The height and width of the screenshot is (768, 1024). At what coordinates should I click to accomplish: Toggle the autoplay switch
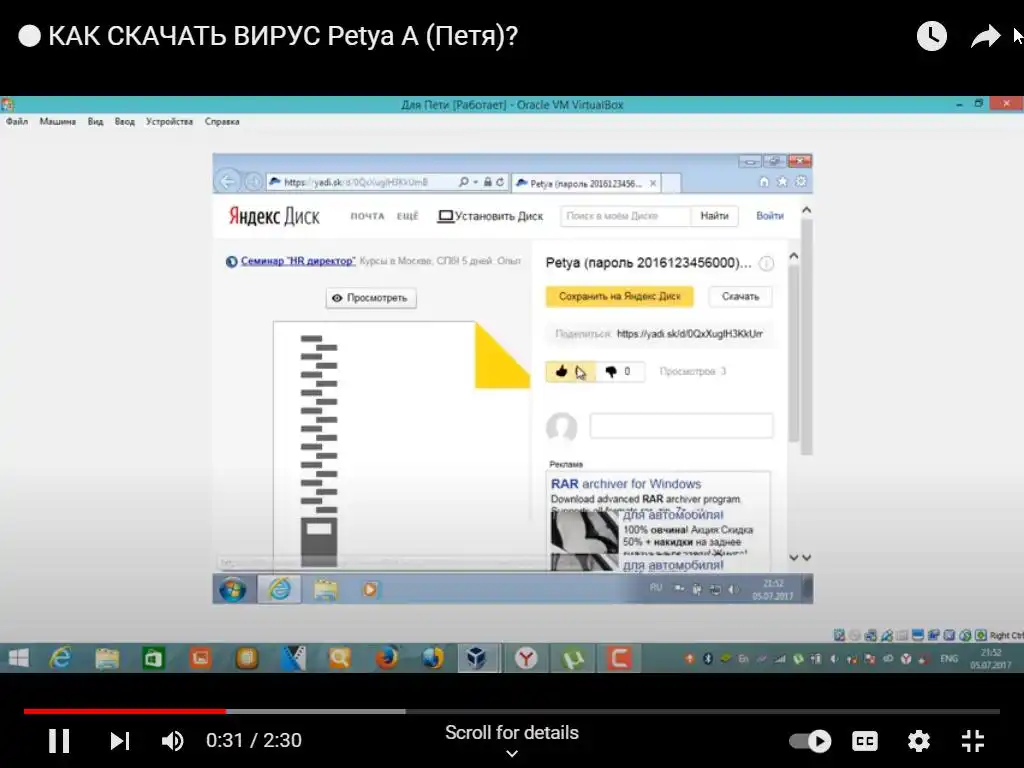810,741
